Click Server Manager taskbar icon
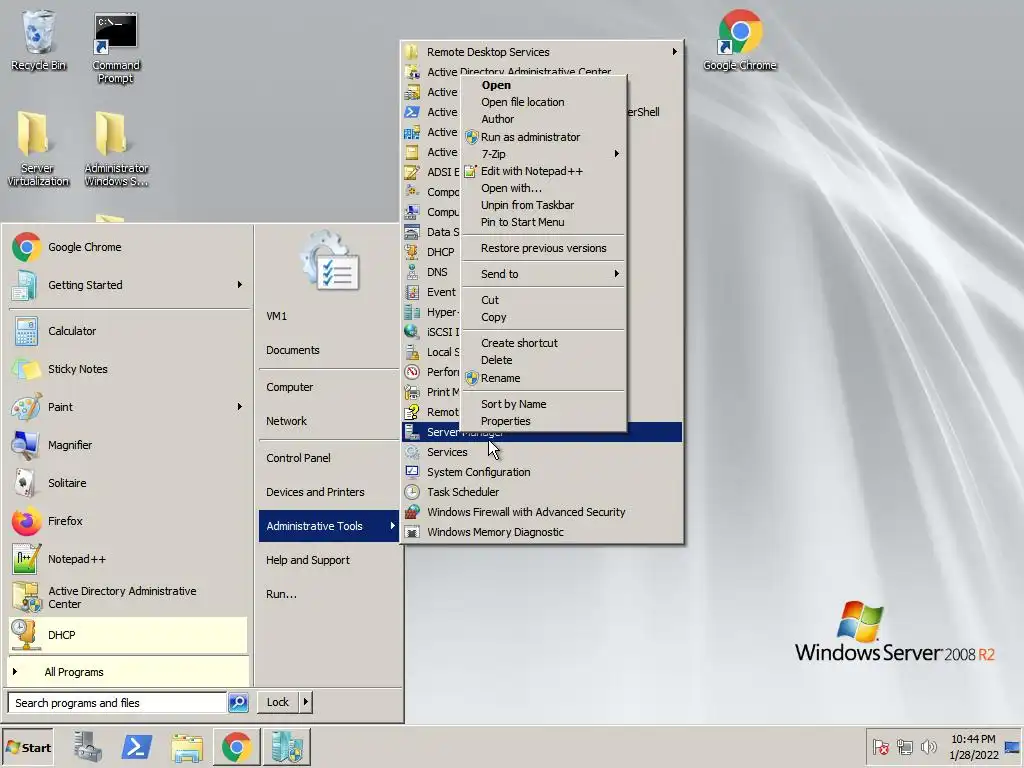Screen dimensions: 1024x768 tap(88, 747)
